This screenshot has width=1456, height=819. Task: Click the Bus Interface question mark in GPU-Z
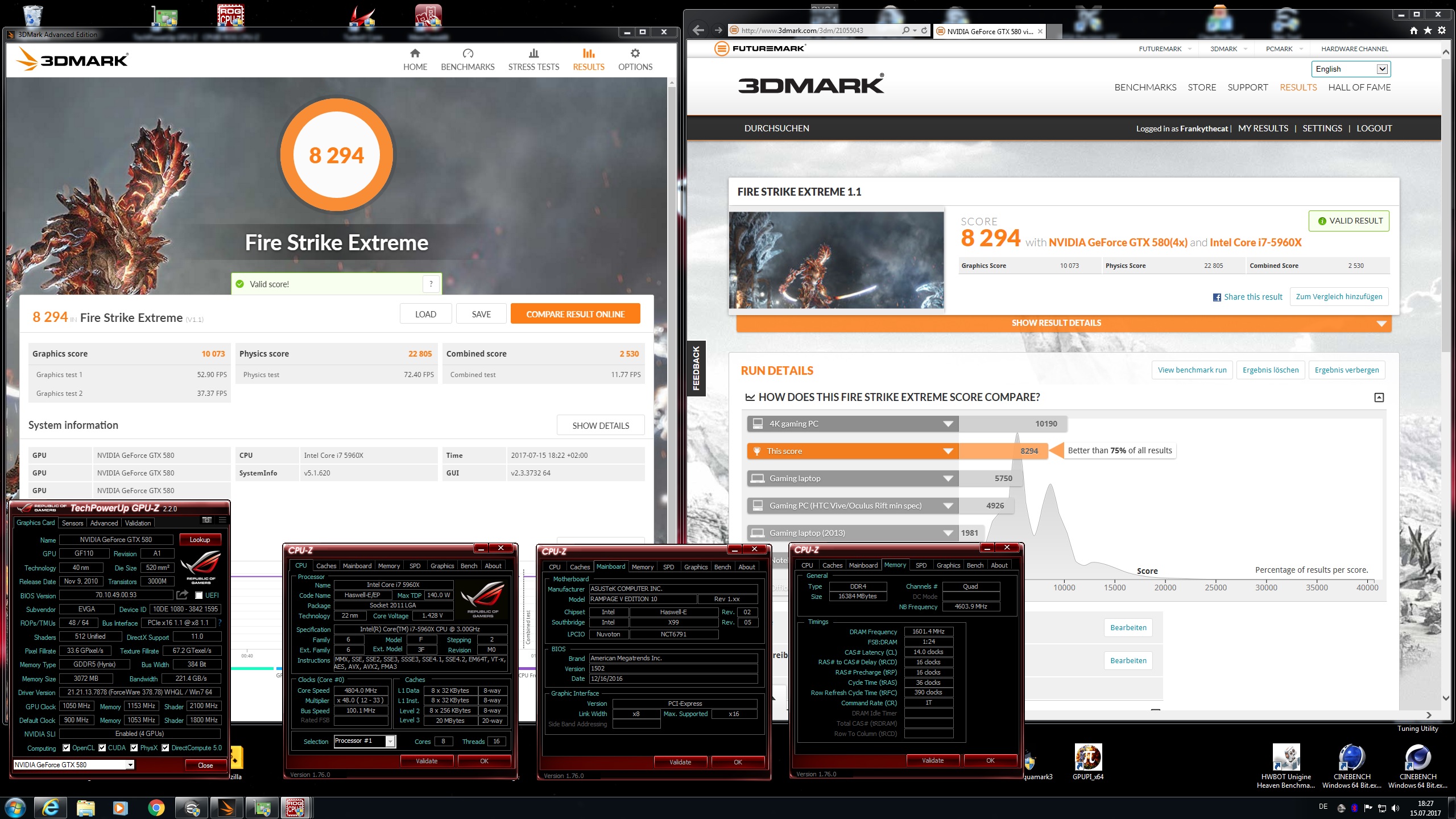[220, 623]
